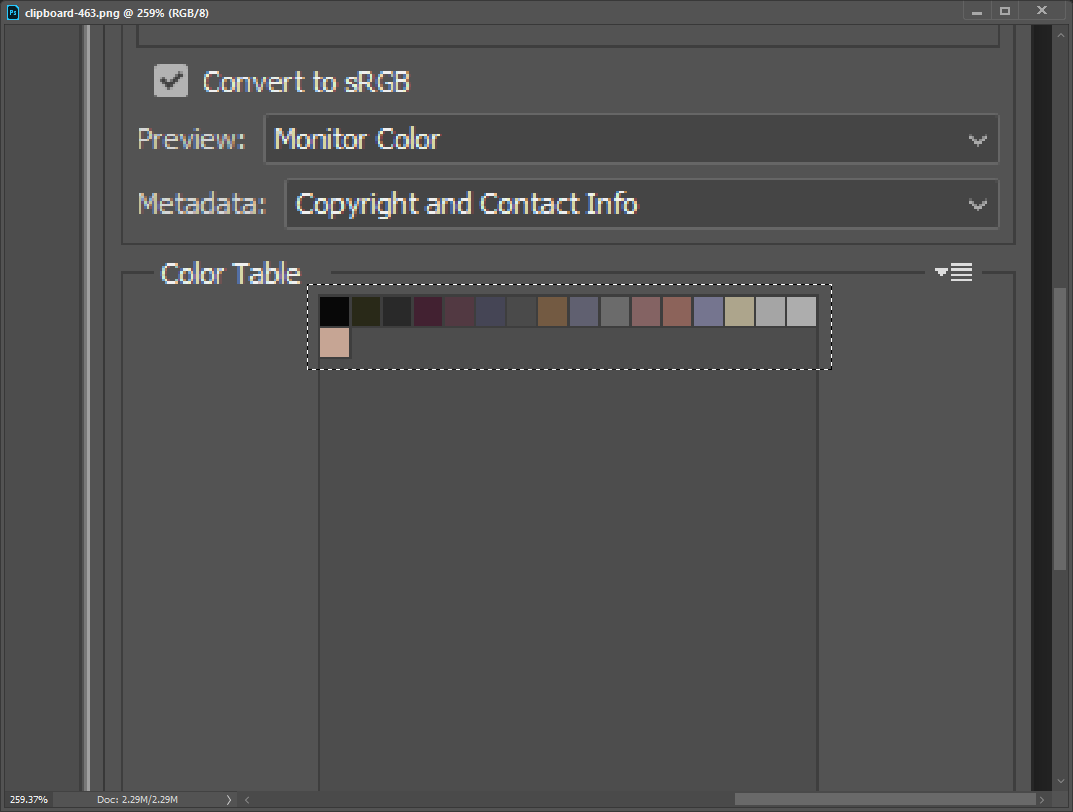The width and height of the screenshot is (1073, 812).
Task: Select the black swatch in Color Table
Action: click(x=334, y=312)
